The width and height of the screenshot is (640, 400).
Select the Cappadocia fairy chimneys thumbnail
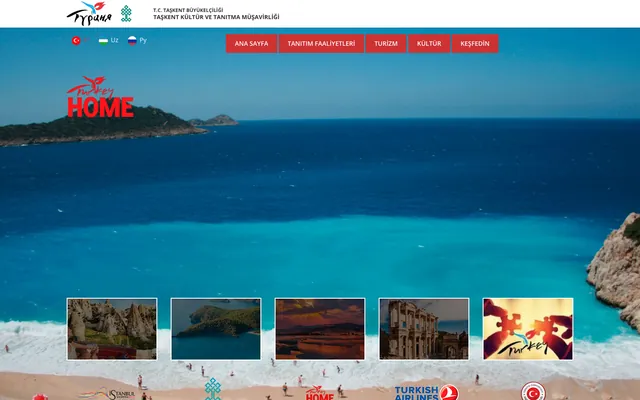coord(112,329)
